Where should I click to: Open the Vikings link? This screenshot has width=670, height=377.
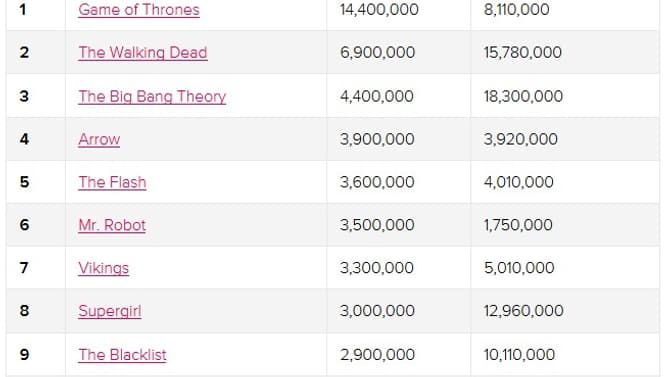(x=103, y=268)
